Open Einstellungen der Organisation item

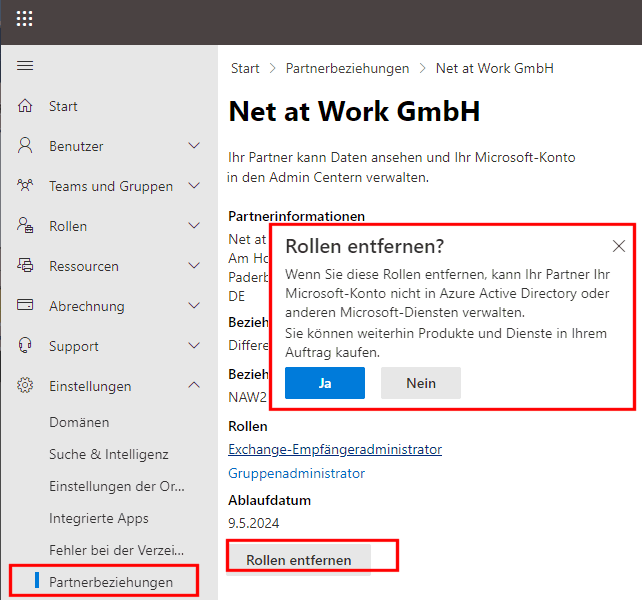click(x=117, y=486)
